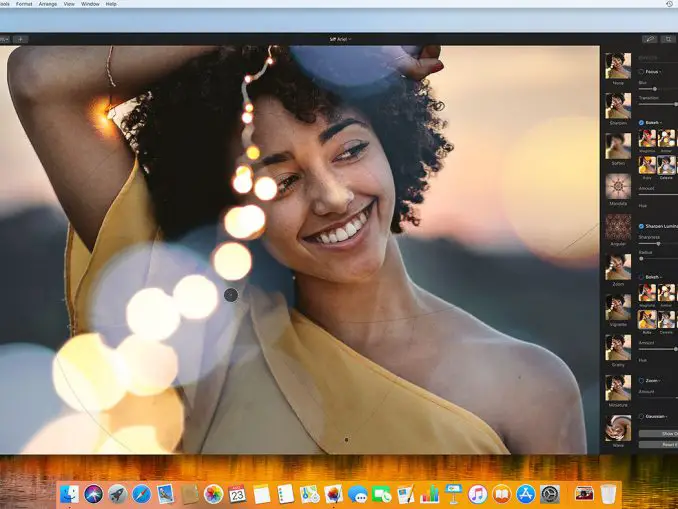Open the Format menu
Screen dimensions: 678x509
coord(24,4)
